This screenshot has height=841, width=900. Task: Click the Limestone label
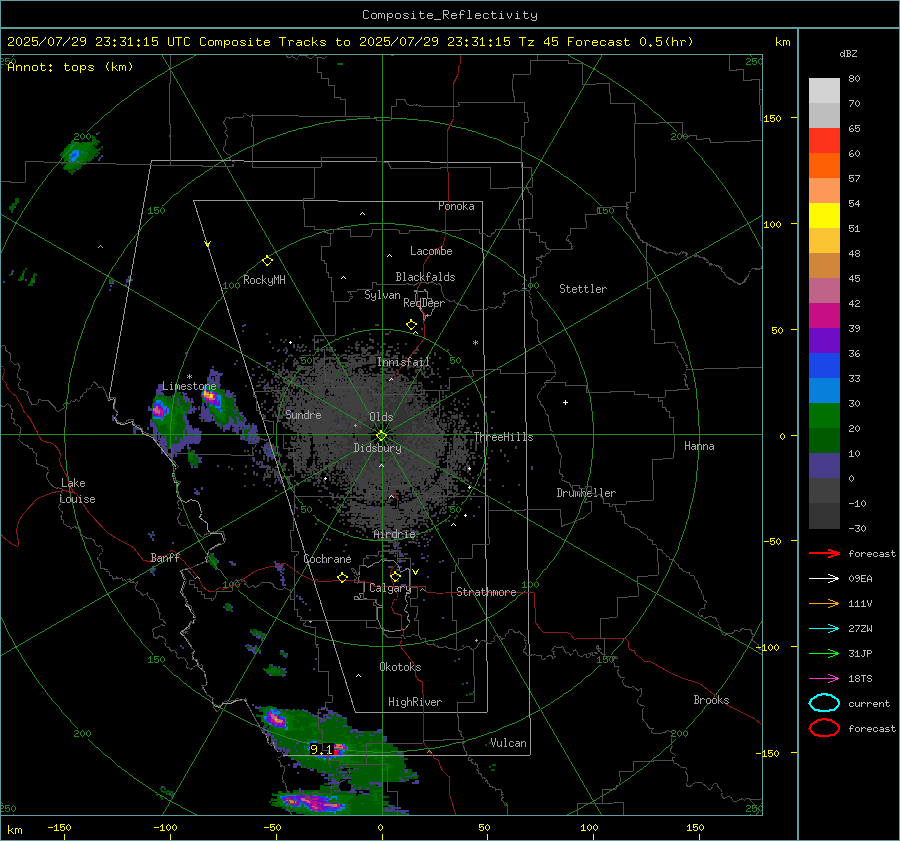[189, 386]
